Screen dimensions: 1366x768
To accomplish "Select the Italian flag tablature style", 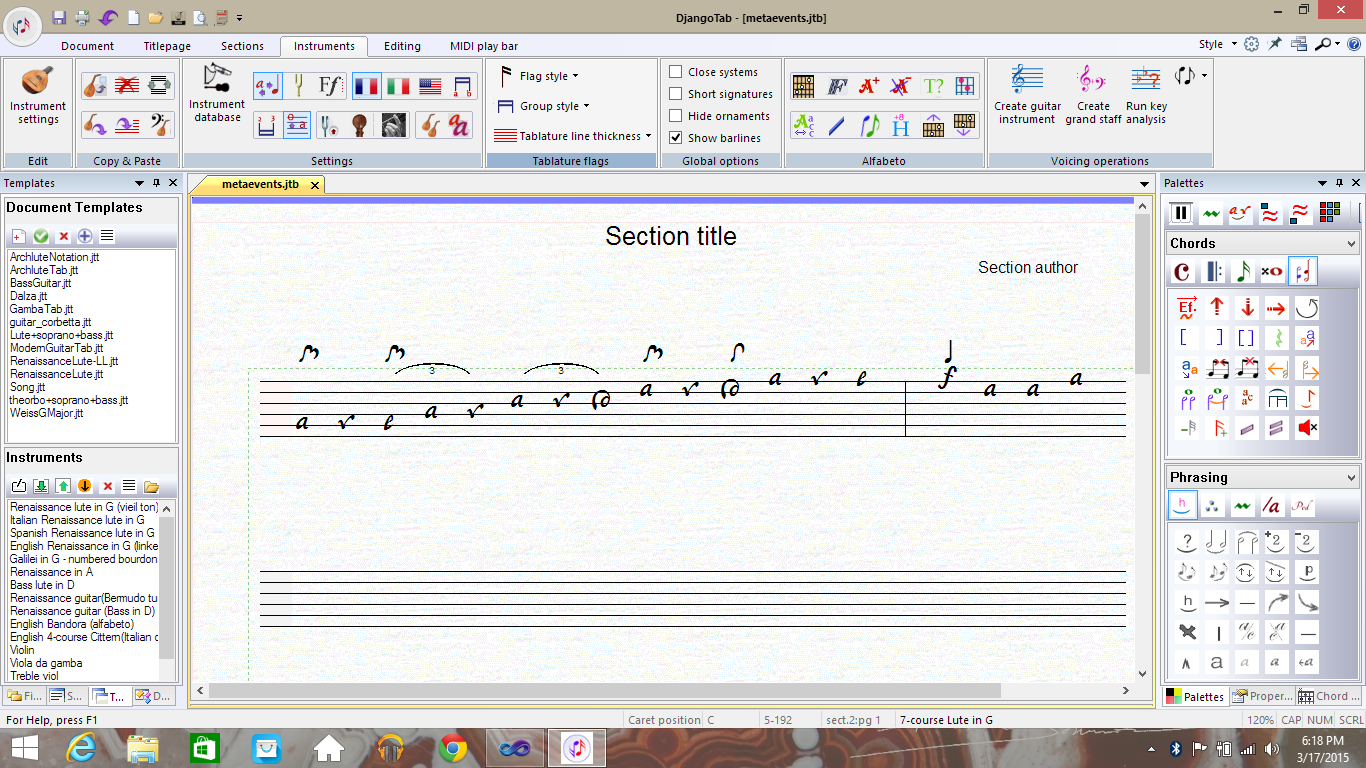I will coord(398,87).
